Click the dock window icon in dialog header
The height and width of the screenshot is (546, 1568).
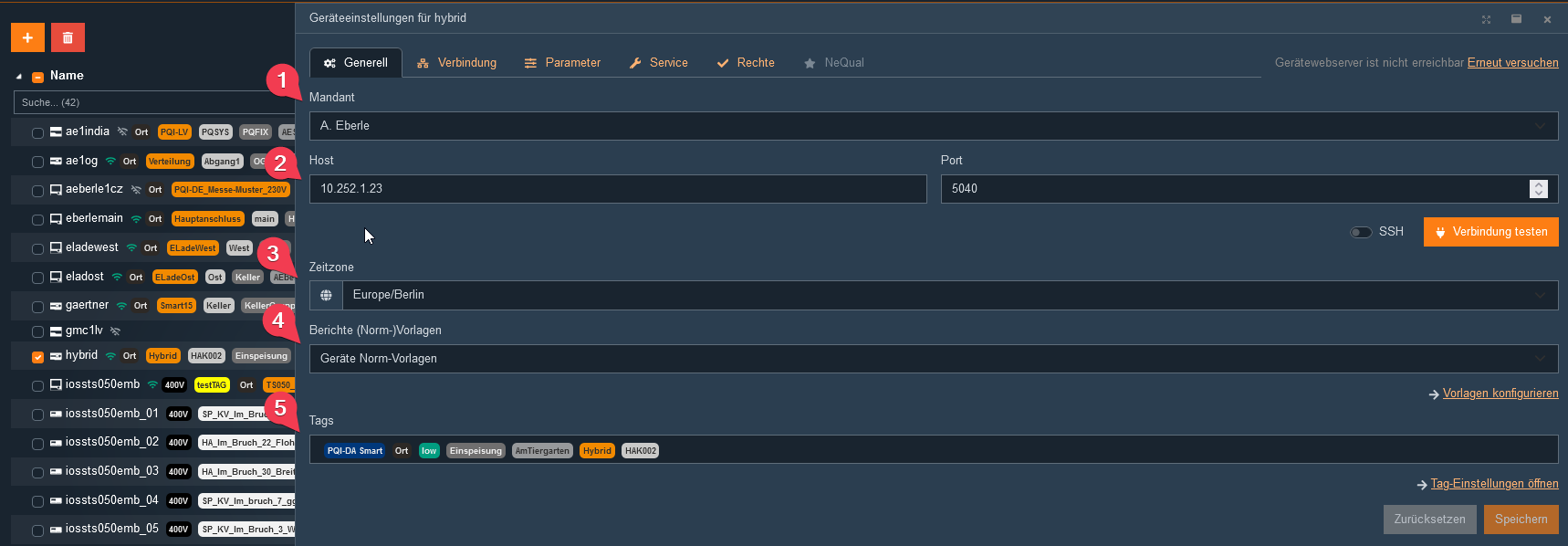click(1516, 19)
